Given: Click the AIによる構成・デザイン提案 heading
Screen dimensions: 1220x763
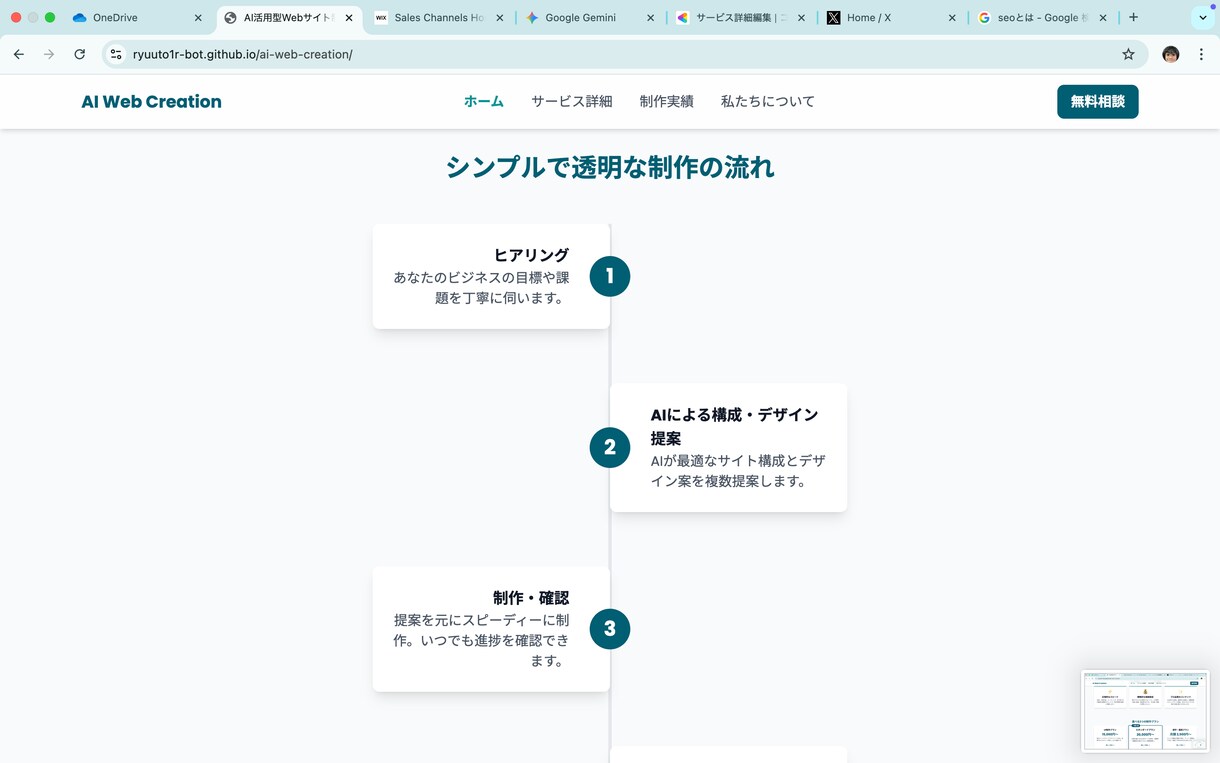Looking at the screenshot, I should point(734,426).
